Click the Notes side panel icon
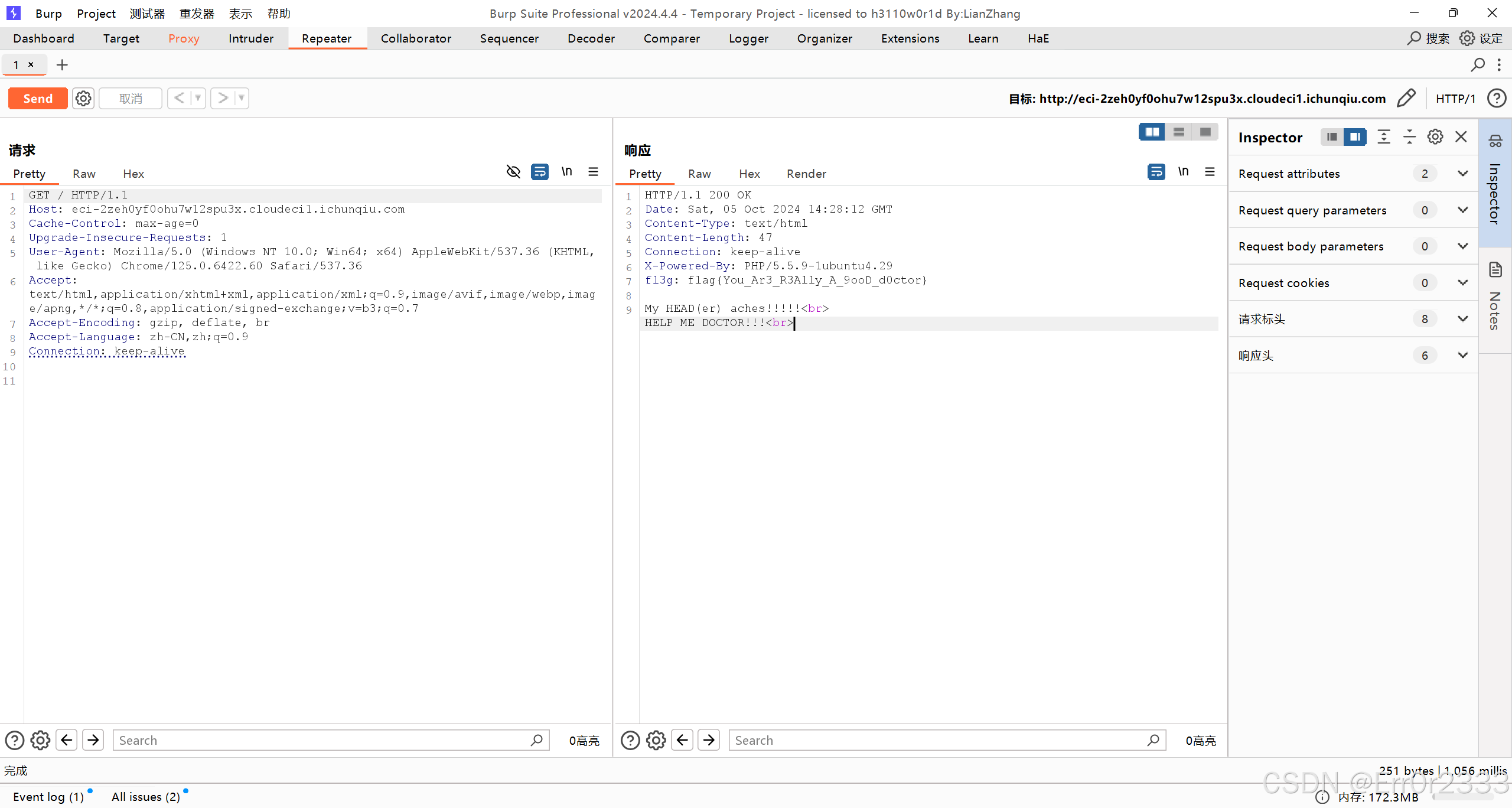1512x808 pixels. coord(1495,271)
